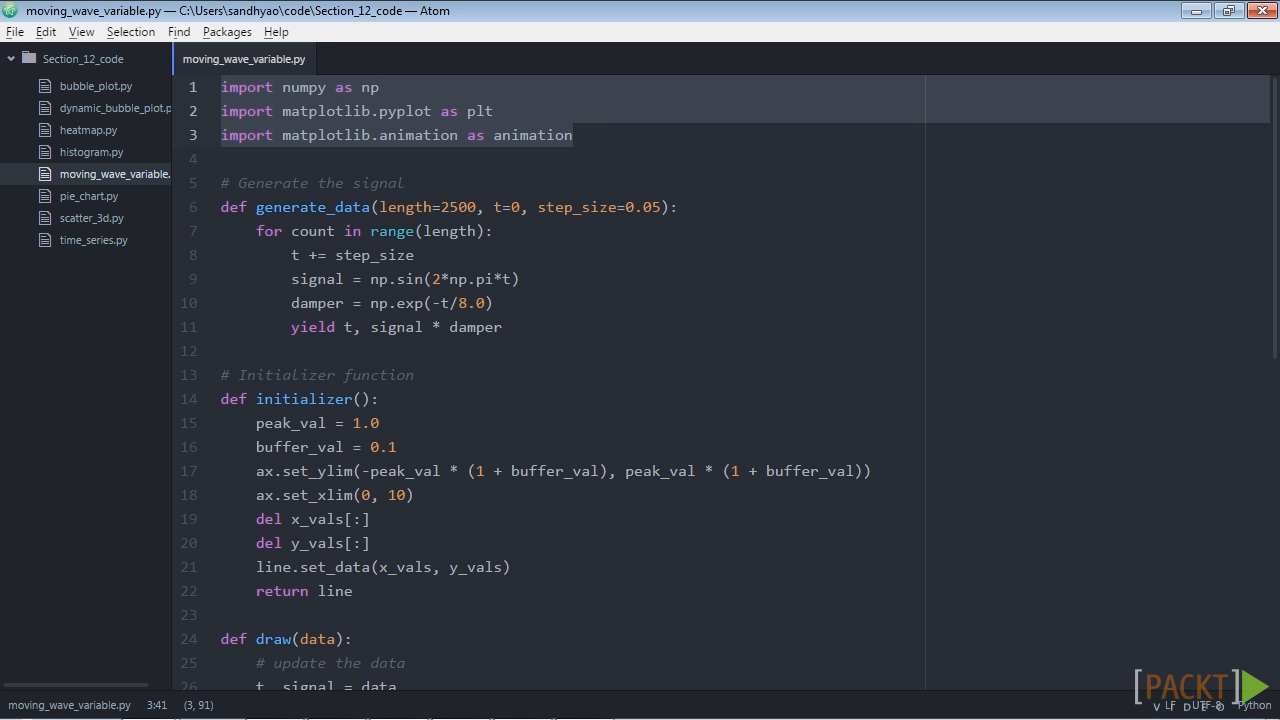Viewport: 1280px width, 720px height.
Task: Click the Atom app icon in title bar
Action: 10,10
